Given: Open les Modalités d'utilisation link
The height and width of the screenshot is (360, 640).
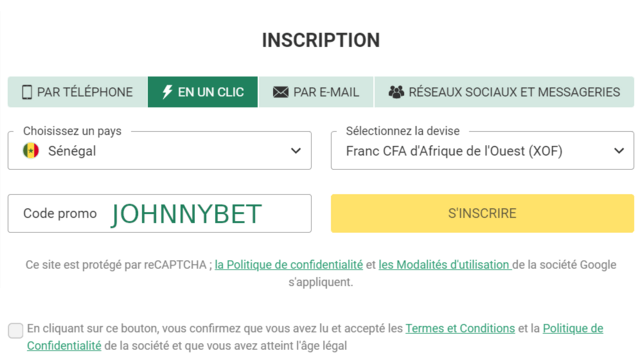Looking at the screenshot, I should tap(445, 264).
